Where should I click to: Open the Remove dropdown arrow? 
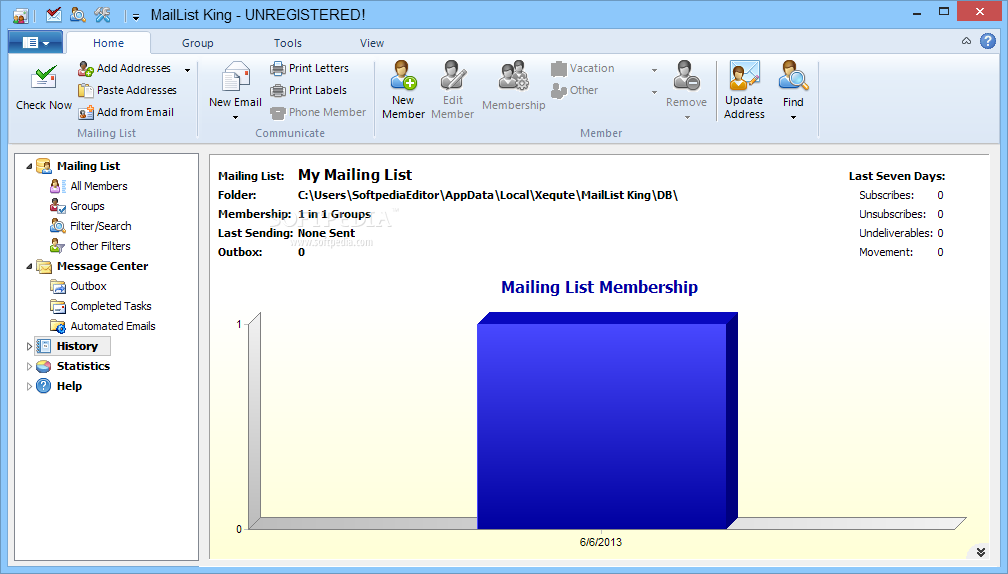click(x=687, y=117)
